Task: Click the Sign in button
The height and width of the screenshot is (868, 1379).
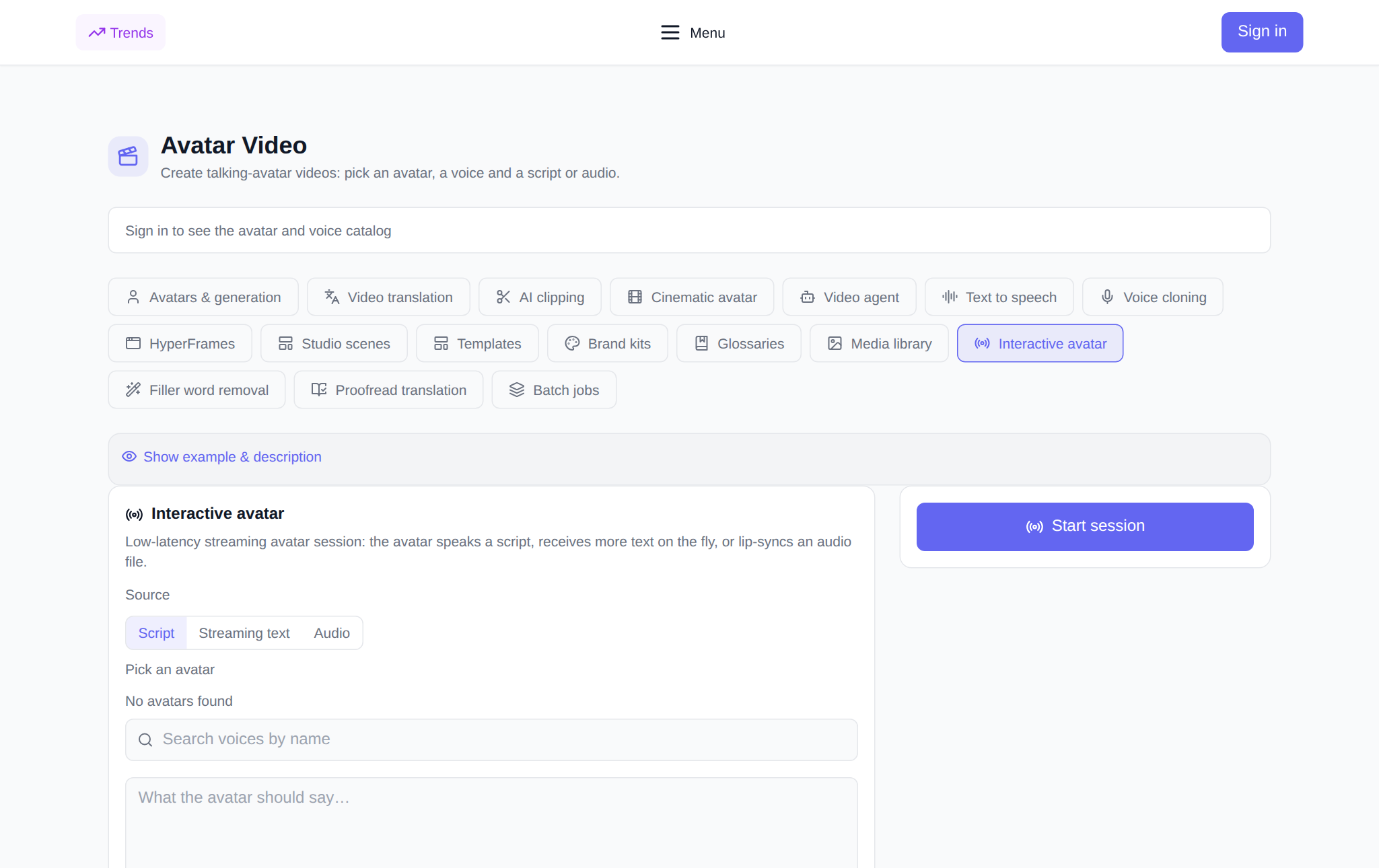Action: tap(1262, 32)
